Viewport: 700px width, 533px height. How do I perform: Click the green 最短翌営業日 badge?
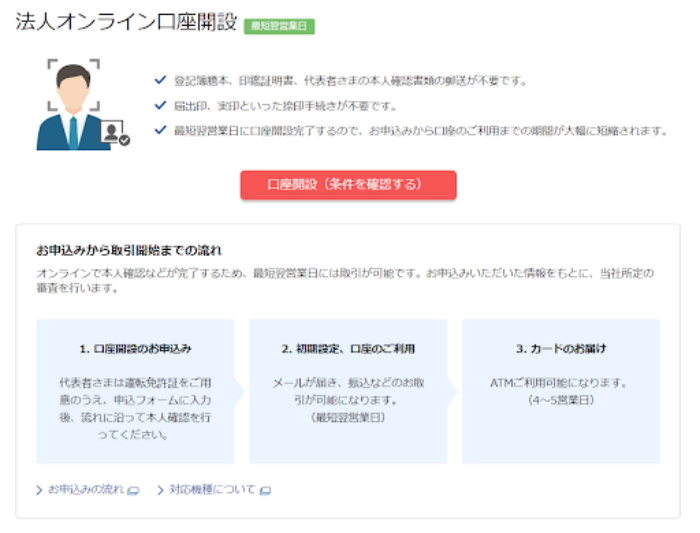point(279,26)
